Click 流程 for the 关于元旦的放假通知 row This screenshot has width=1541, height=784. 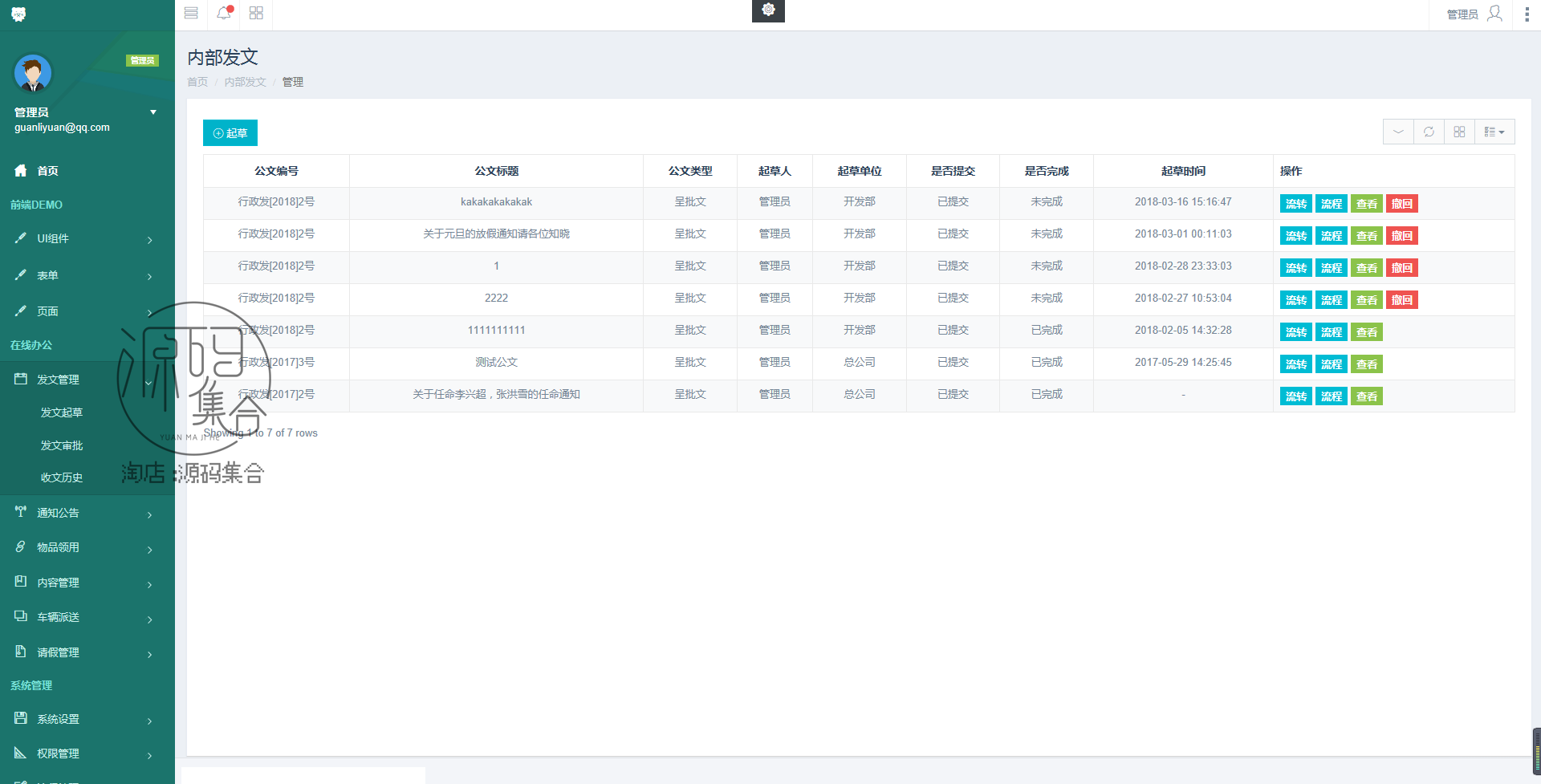point(1332,236)
